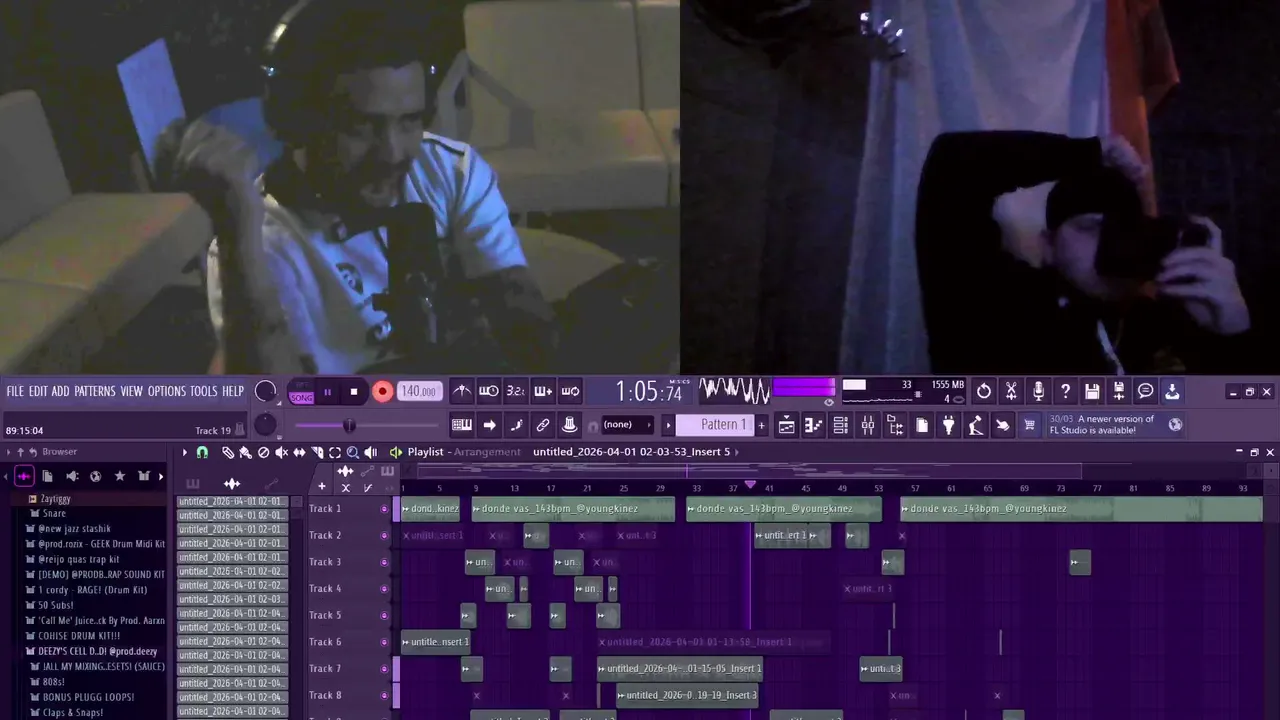Open the OPTIONS menu
This screenshot has width=1280, height=720.
pos(167,391)
